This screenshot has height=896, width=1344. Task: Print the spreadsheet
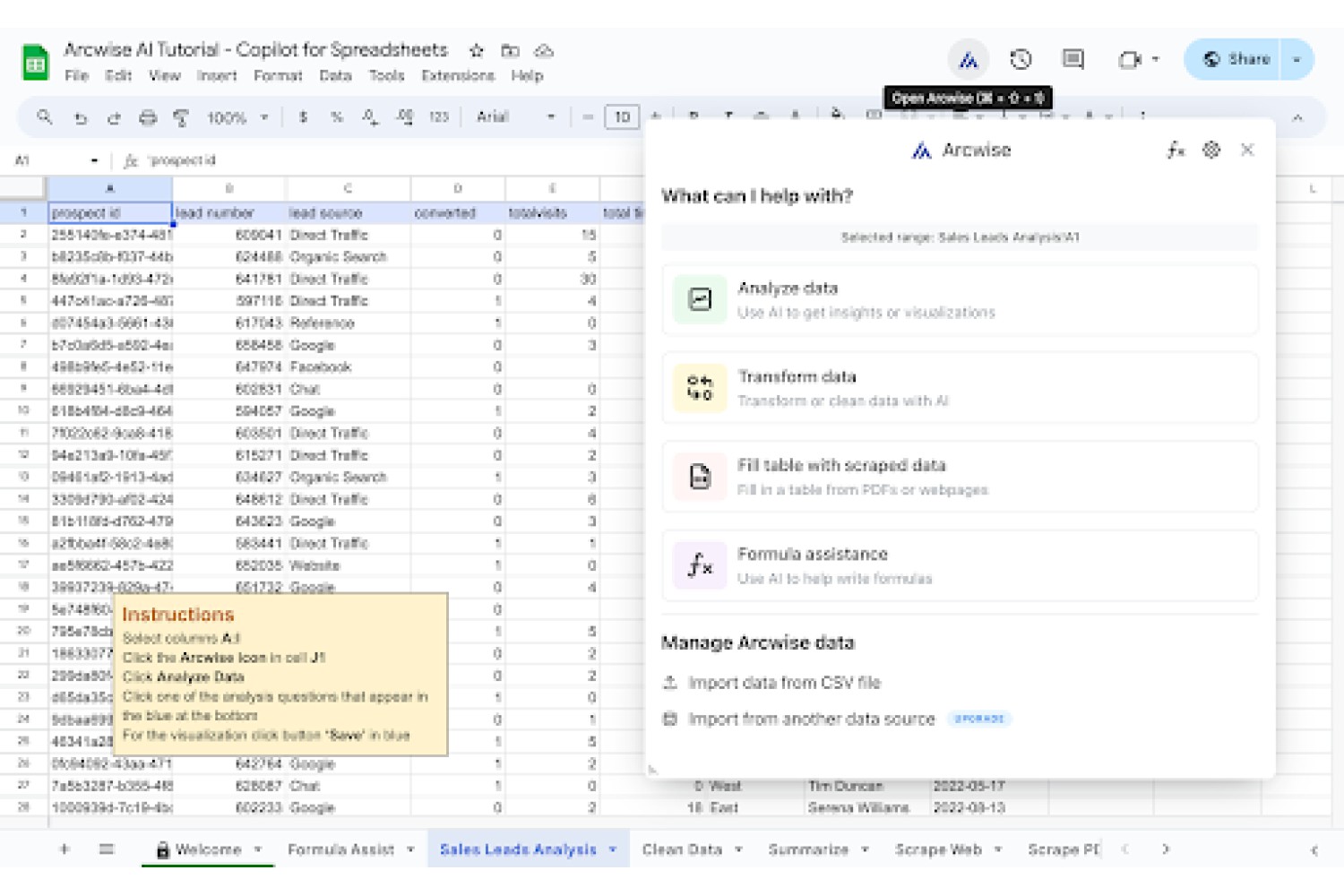pos(148,117)
